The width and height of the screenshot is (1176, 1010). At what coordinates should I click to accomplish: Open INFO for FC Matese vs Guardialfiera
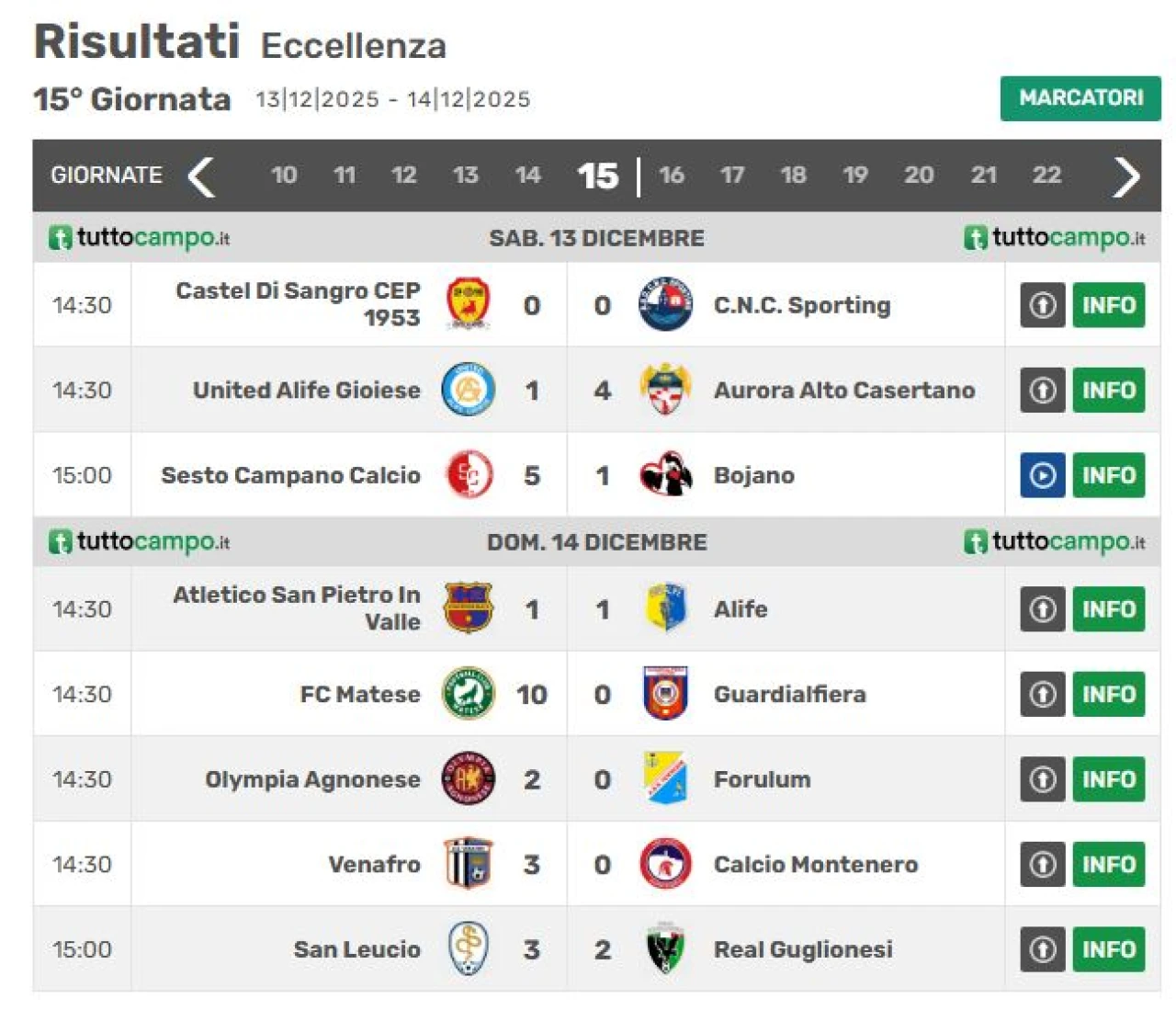pyautogui.click(x=1108, y=694)
